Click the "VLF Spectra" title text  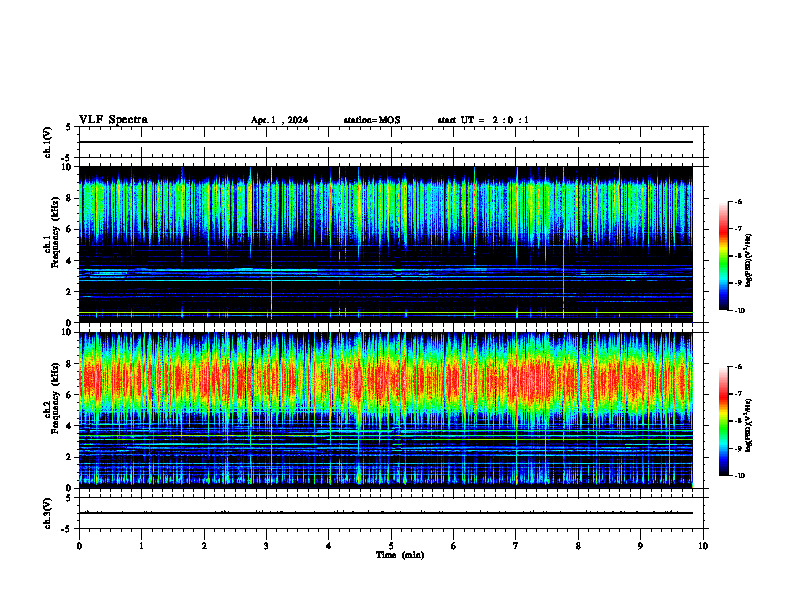114,120
